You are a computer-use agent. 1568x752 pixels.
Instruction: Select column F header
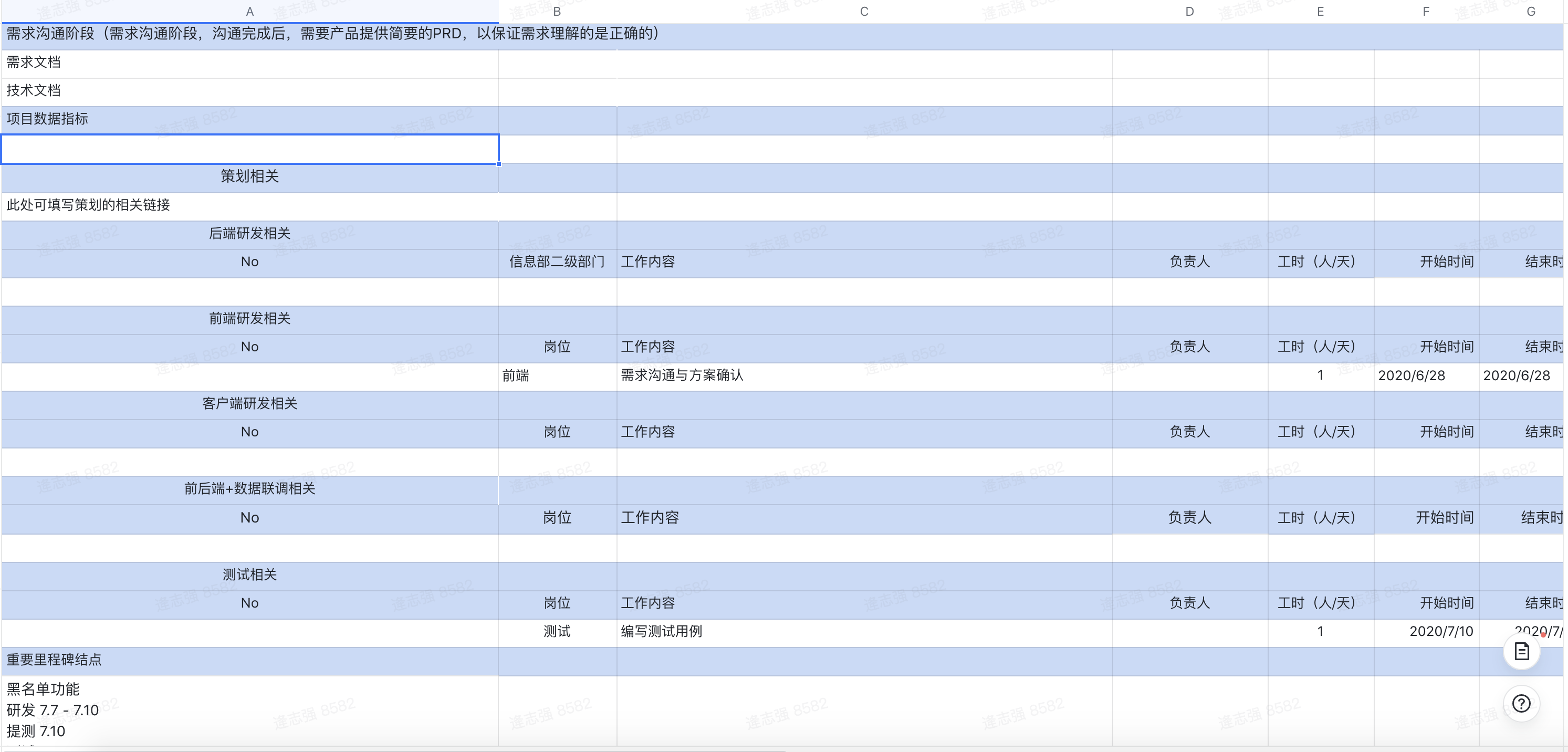point(1426,12)
